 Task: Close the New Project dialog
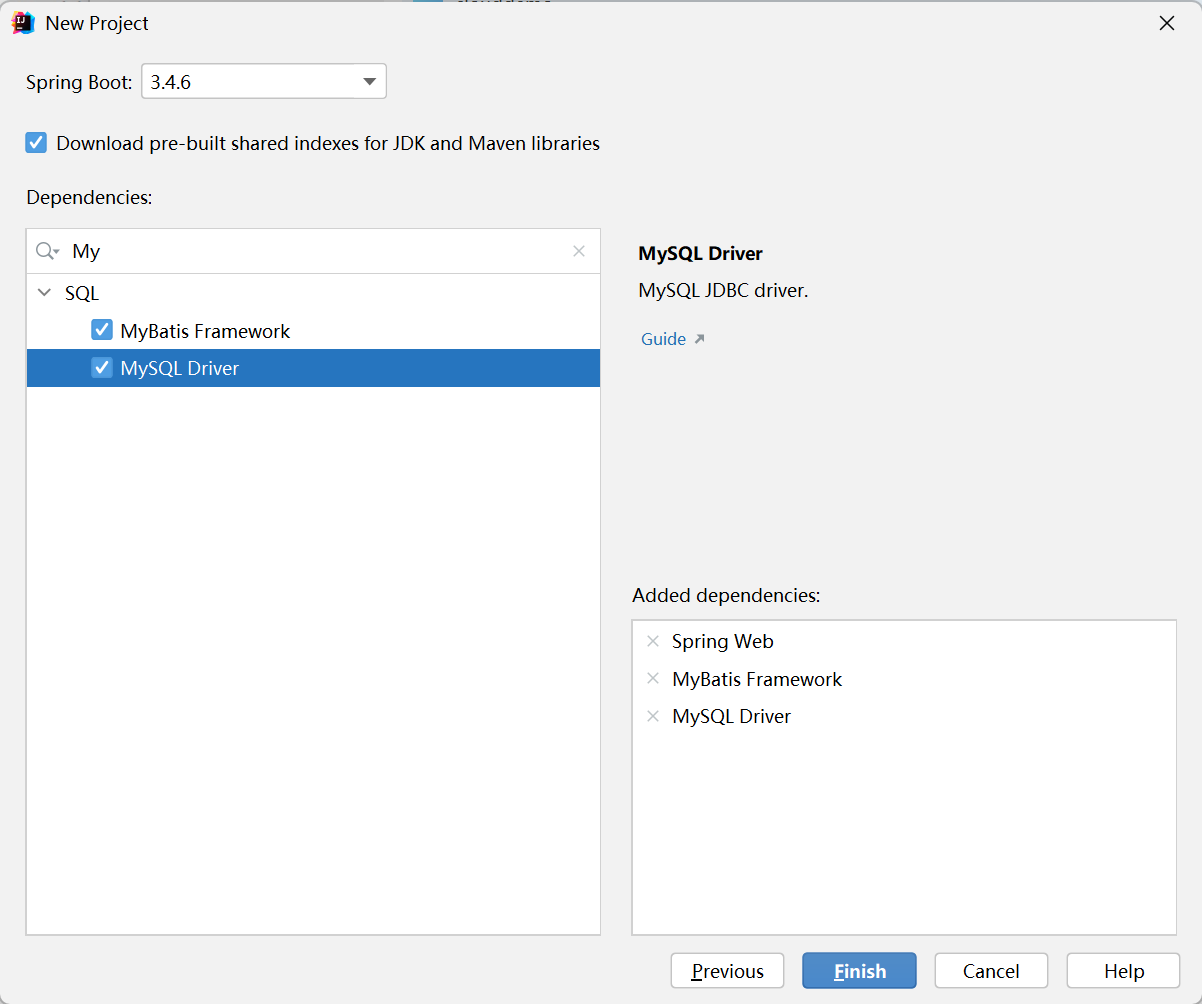1166,23
